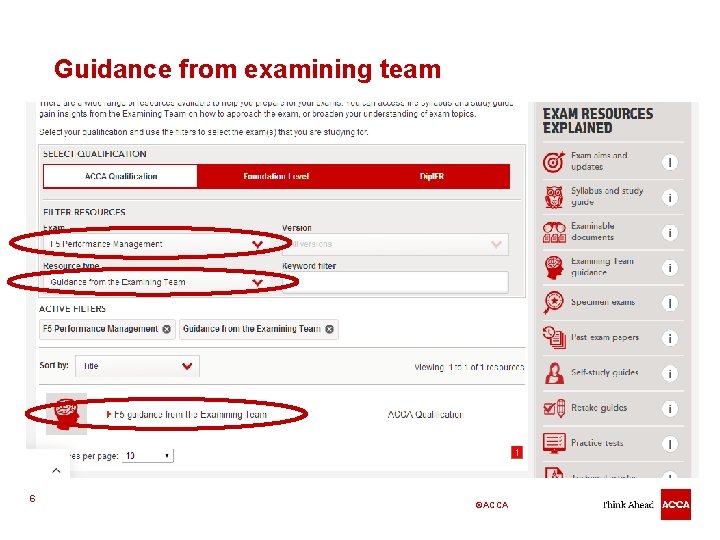Click the Past exam papers label
The image size is (720, 540).
[x=605, y=338]
